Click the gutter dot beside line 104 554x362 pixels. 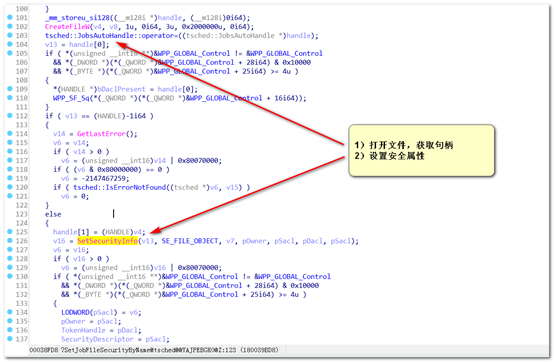tap(10, 44)
